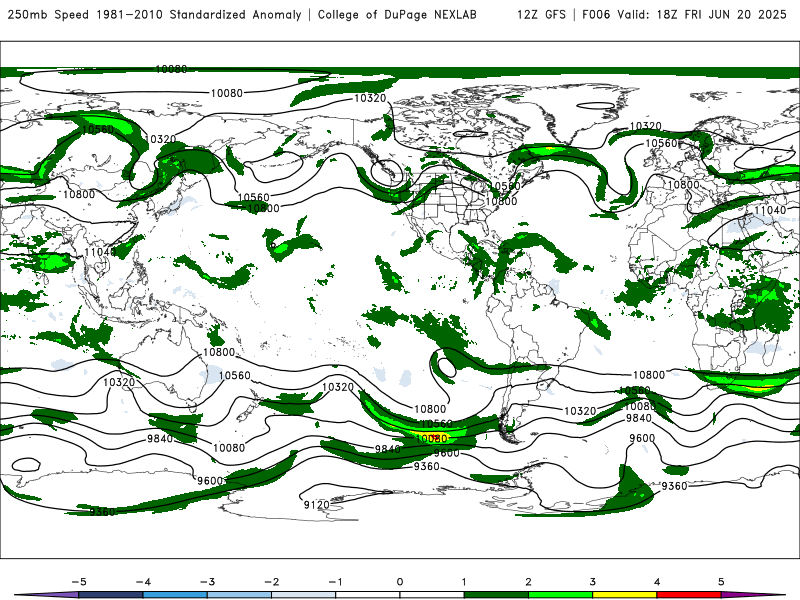Click the '-1' colorbar tick label
This screenshot has width=800, height=600.
coord(335,582)
